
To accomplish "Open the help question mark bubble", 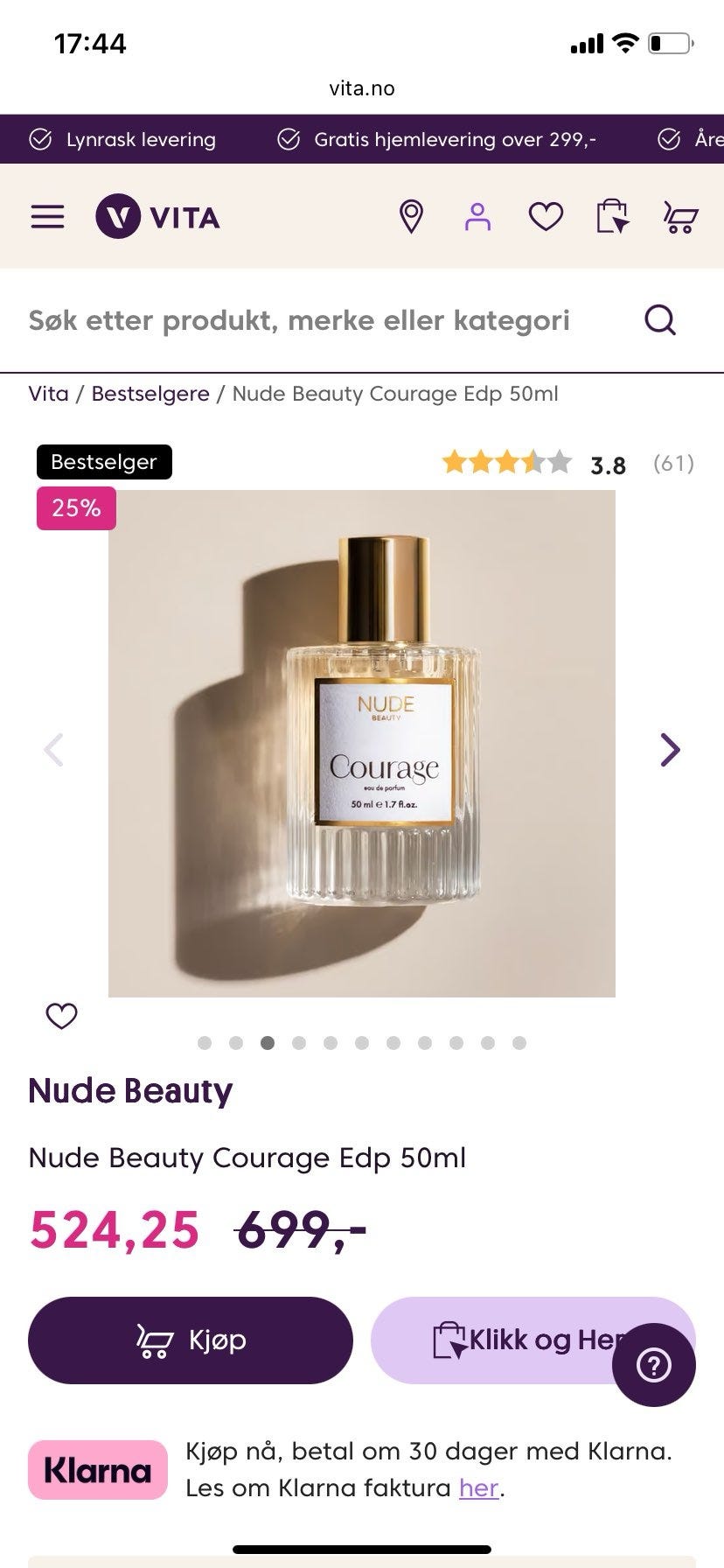I will [x=654, y=1365].
